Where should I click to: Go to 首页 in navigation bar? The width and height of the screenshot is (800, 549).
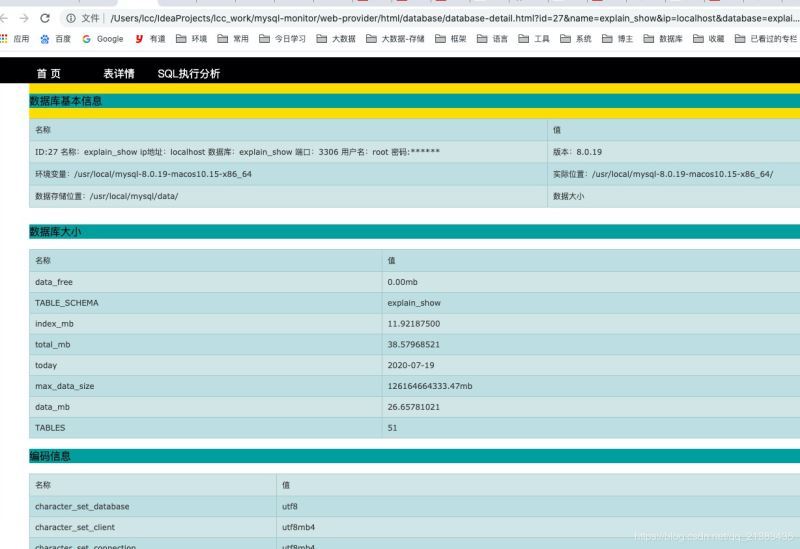48,73
